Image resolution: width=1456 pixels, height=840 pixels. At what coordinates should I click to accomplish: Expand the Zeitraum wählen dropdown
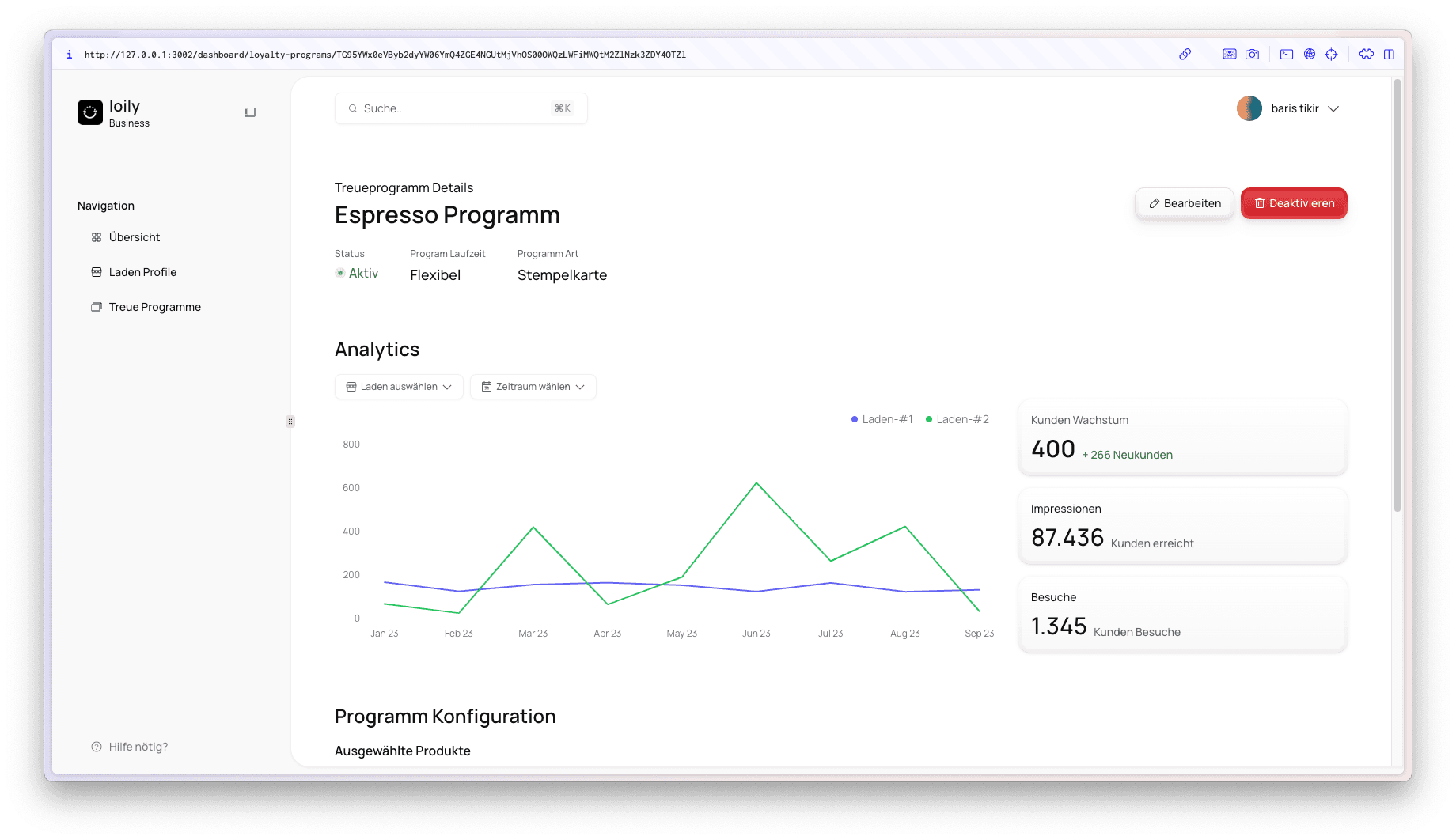(533, 387)
